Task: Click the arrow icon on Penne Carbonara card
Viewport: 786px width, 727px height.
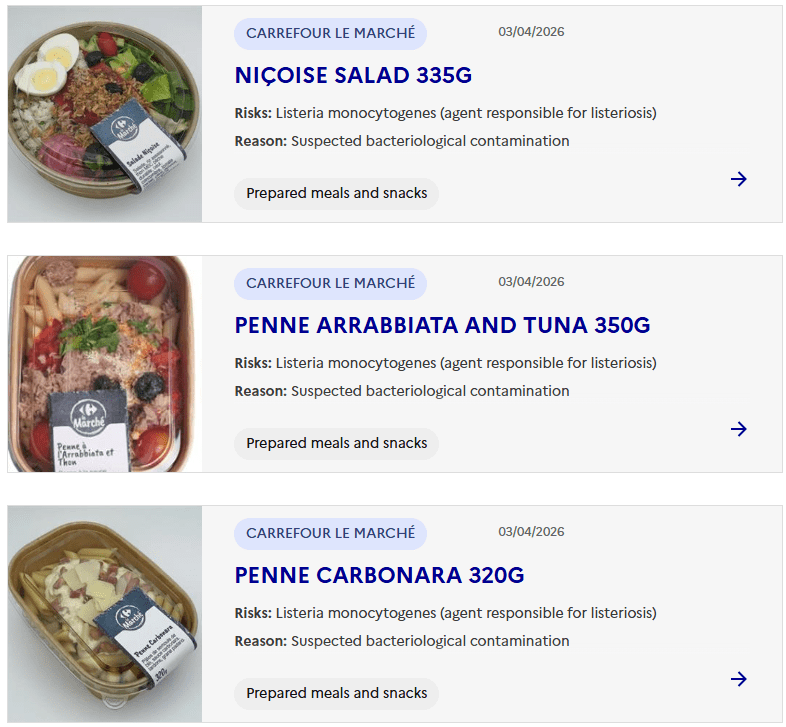Action: (x=738, y=679)
